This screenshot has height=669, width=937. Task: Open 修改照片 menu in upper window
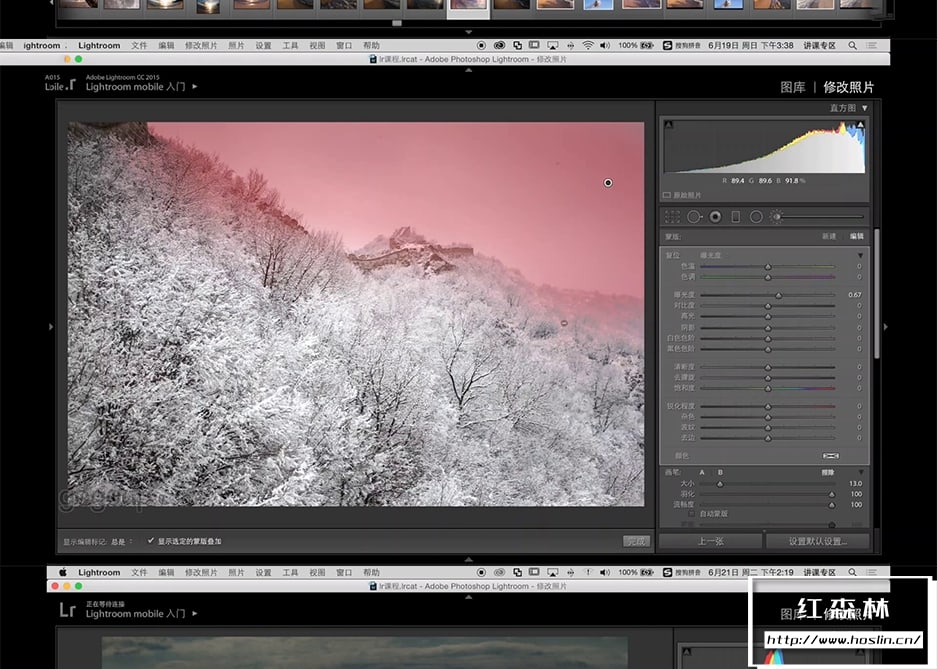201,45
